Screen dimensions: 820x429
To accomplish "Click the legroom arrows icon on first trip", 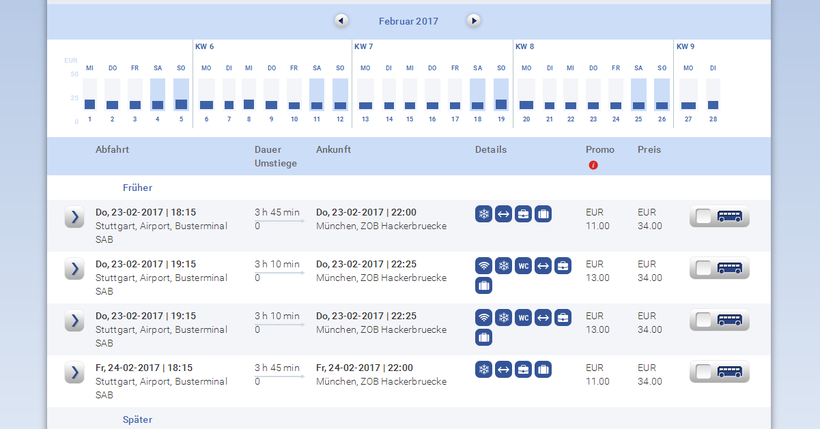I will (503, 213).
